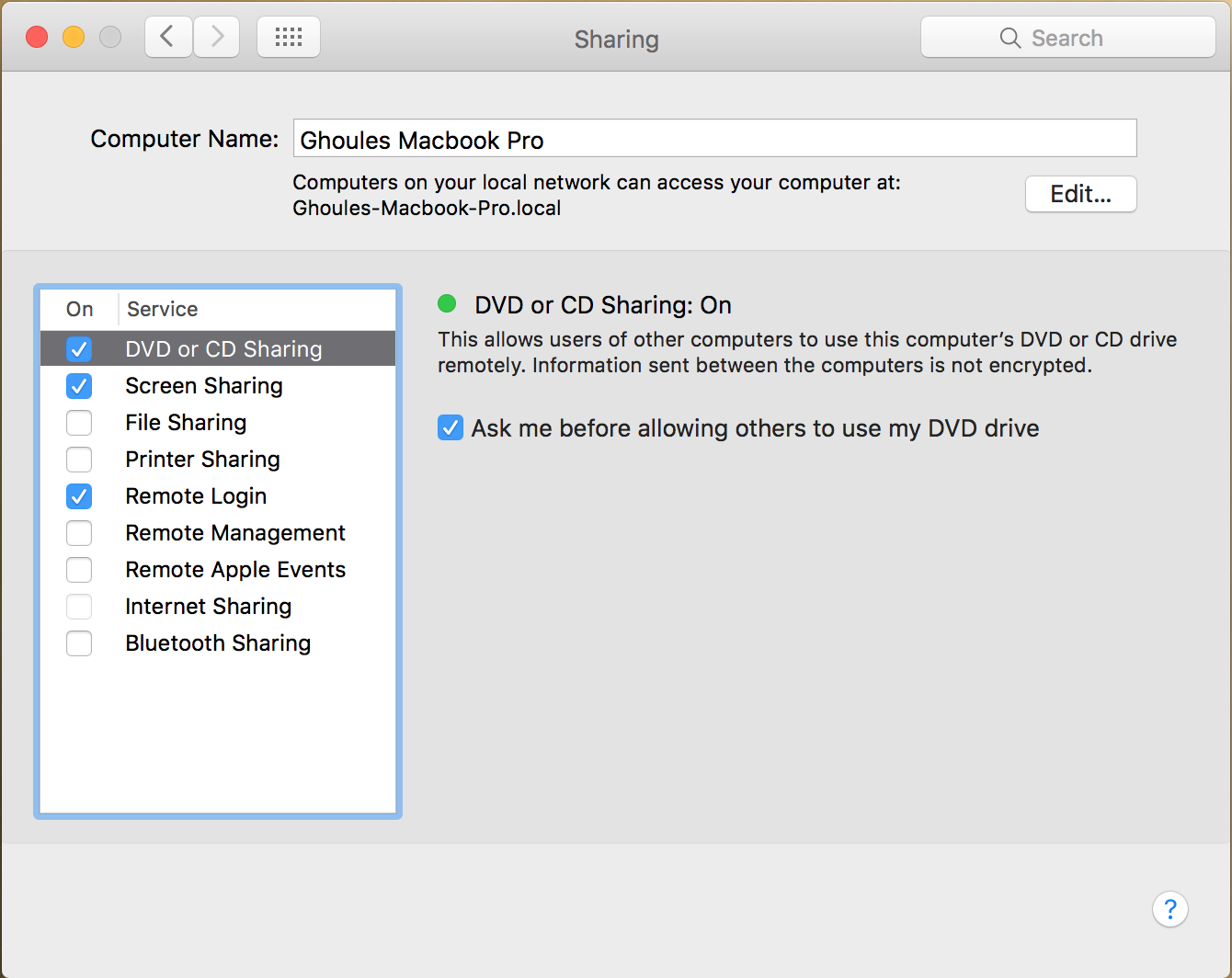Untick Ask me before allowing others option
The height and width of the screenshot is (978, 1232).
[451, 428]
